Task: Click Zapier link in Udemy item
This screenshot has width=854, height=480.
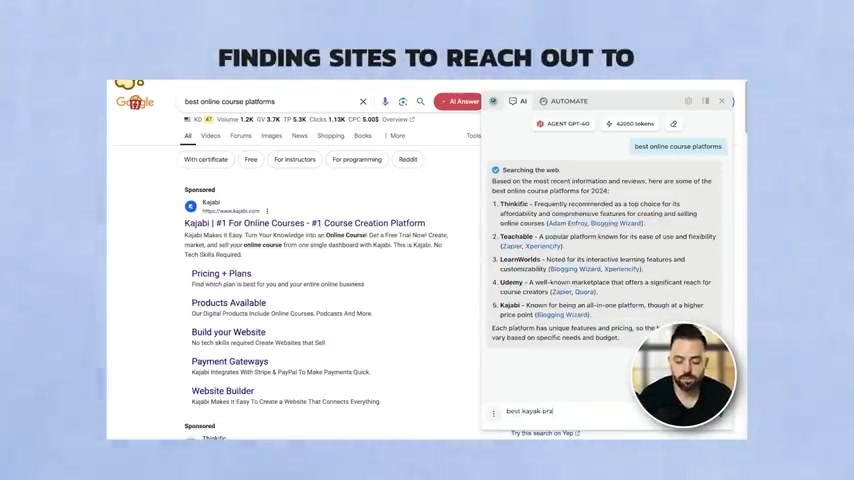Action: [562, 292]
